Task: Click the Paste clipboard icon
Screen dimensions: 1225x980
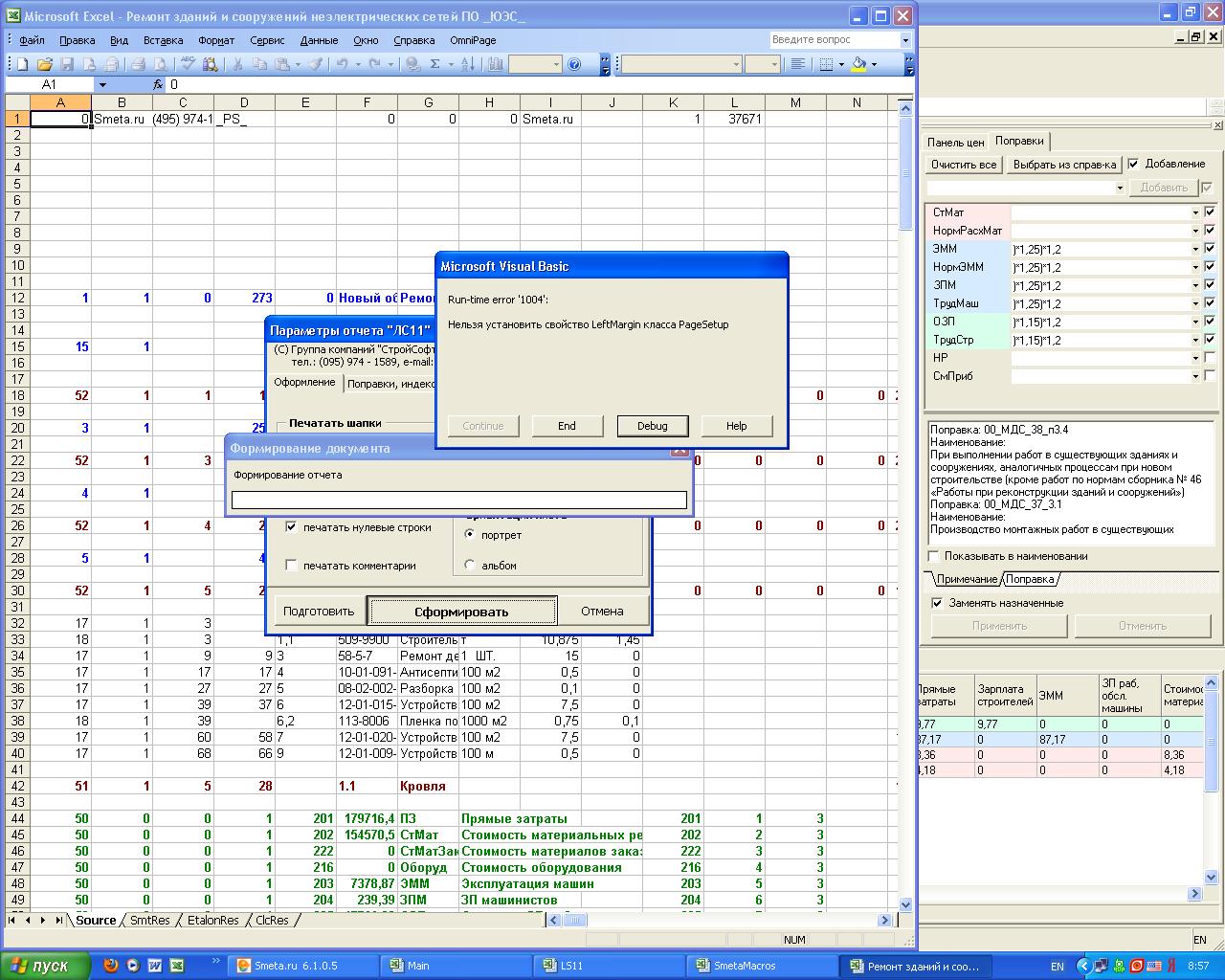Action: tap(282, 64)
